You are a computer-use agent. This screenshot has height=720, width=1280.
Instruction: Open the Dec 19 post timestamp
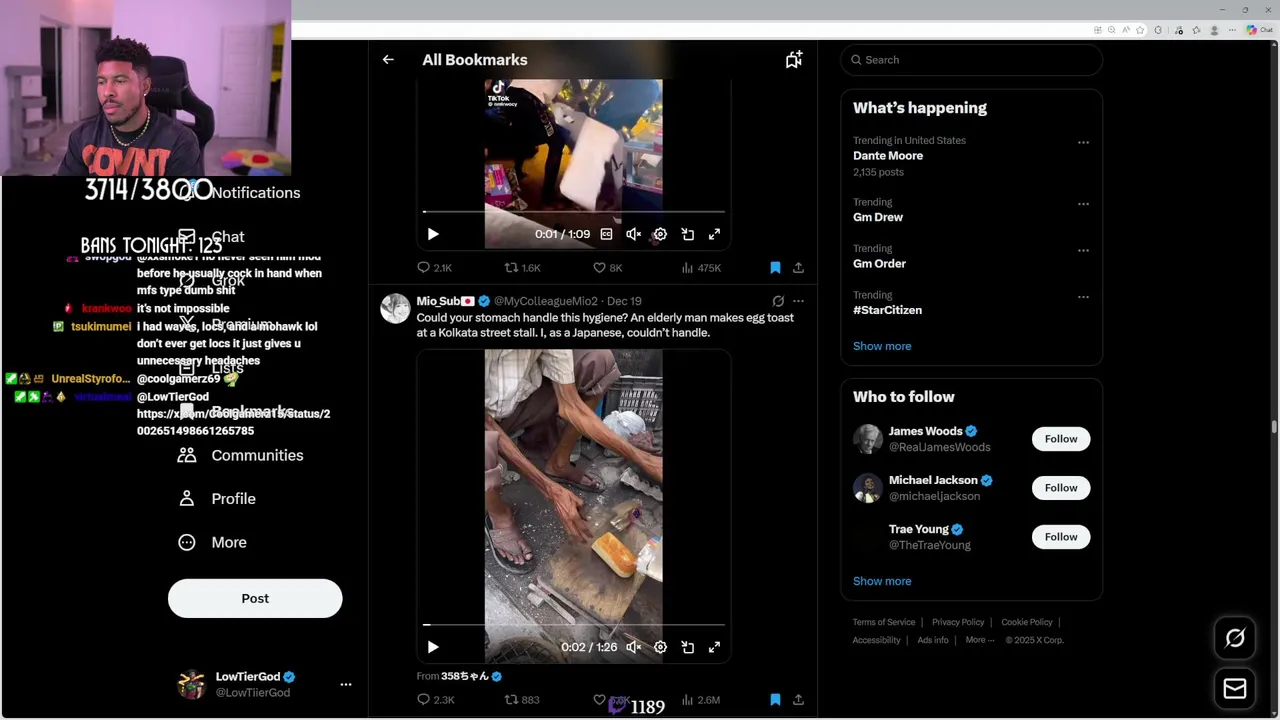[x=624, y=301]
